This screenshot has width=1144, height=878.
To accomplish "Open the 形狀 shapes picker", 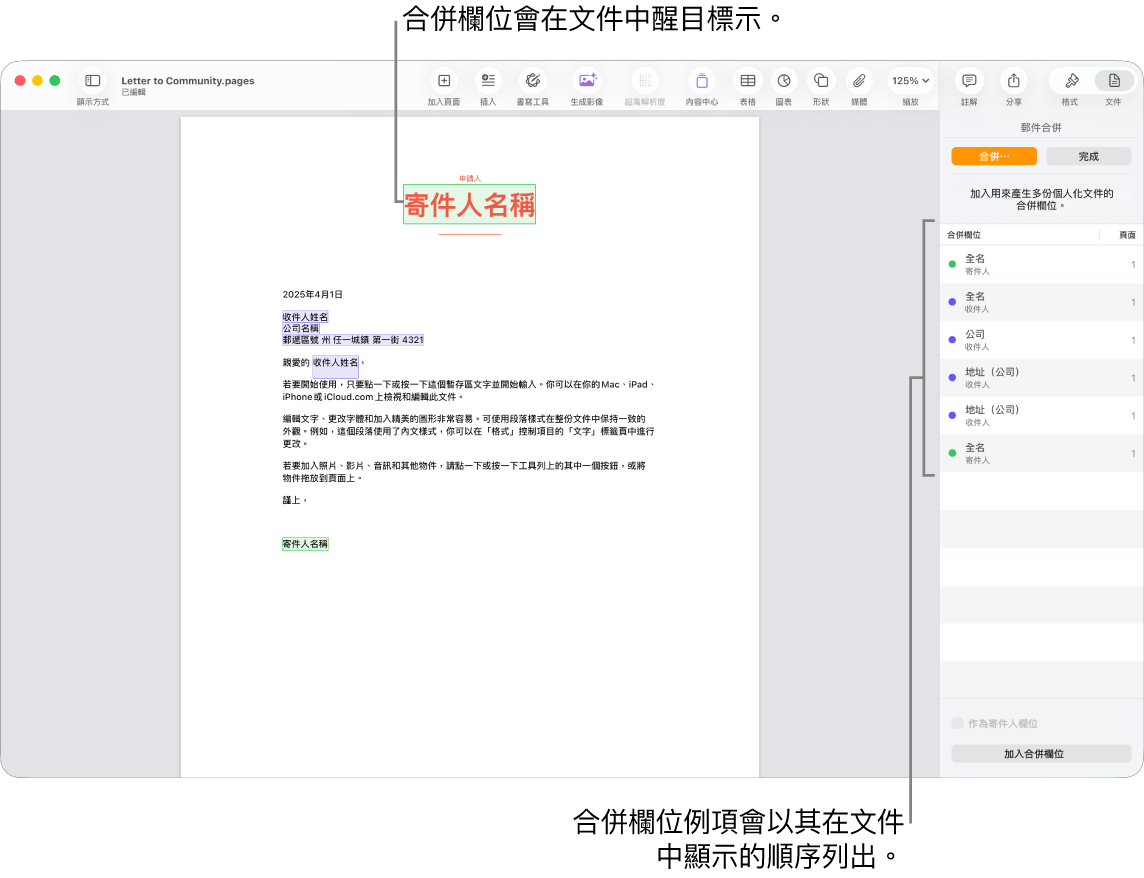I will tap(821, 82).
